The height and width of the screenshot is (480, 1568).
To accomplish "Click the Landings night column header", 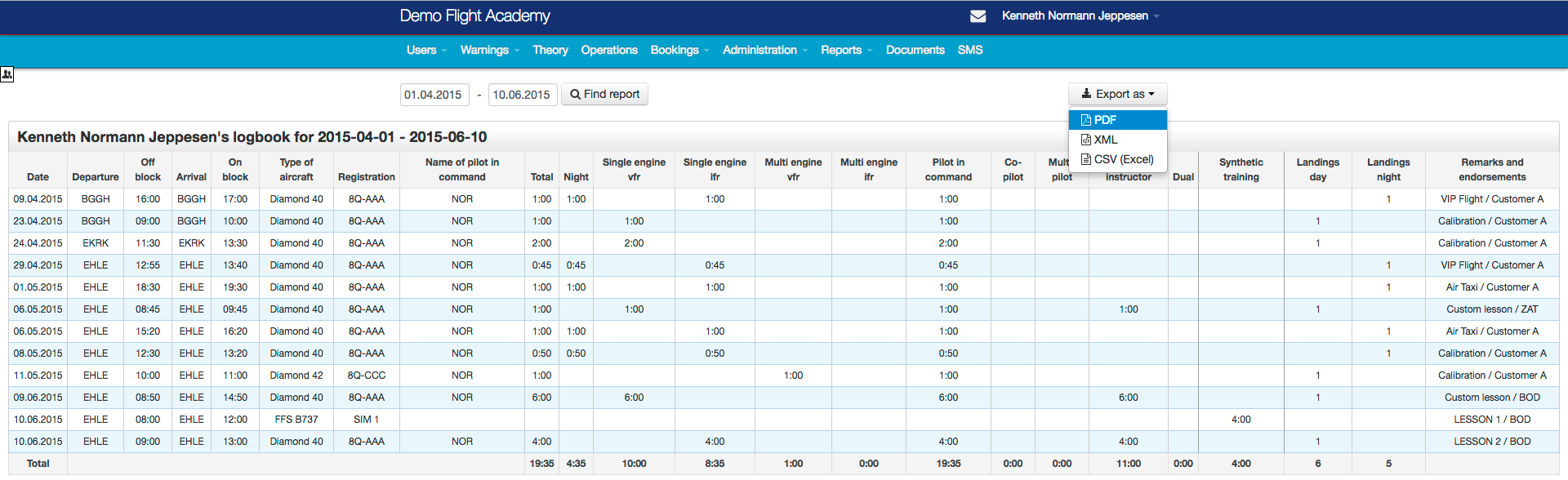I will tap(1388, 170).
